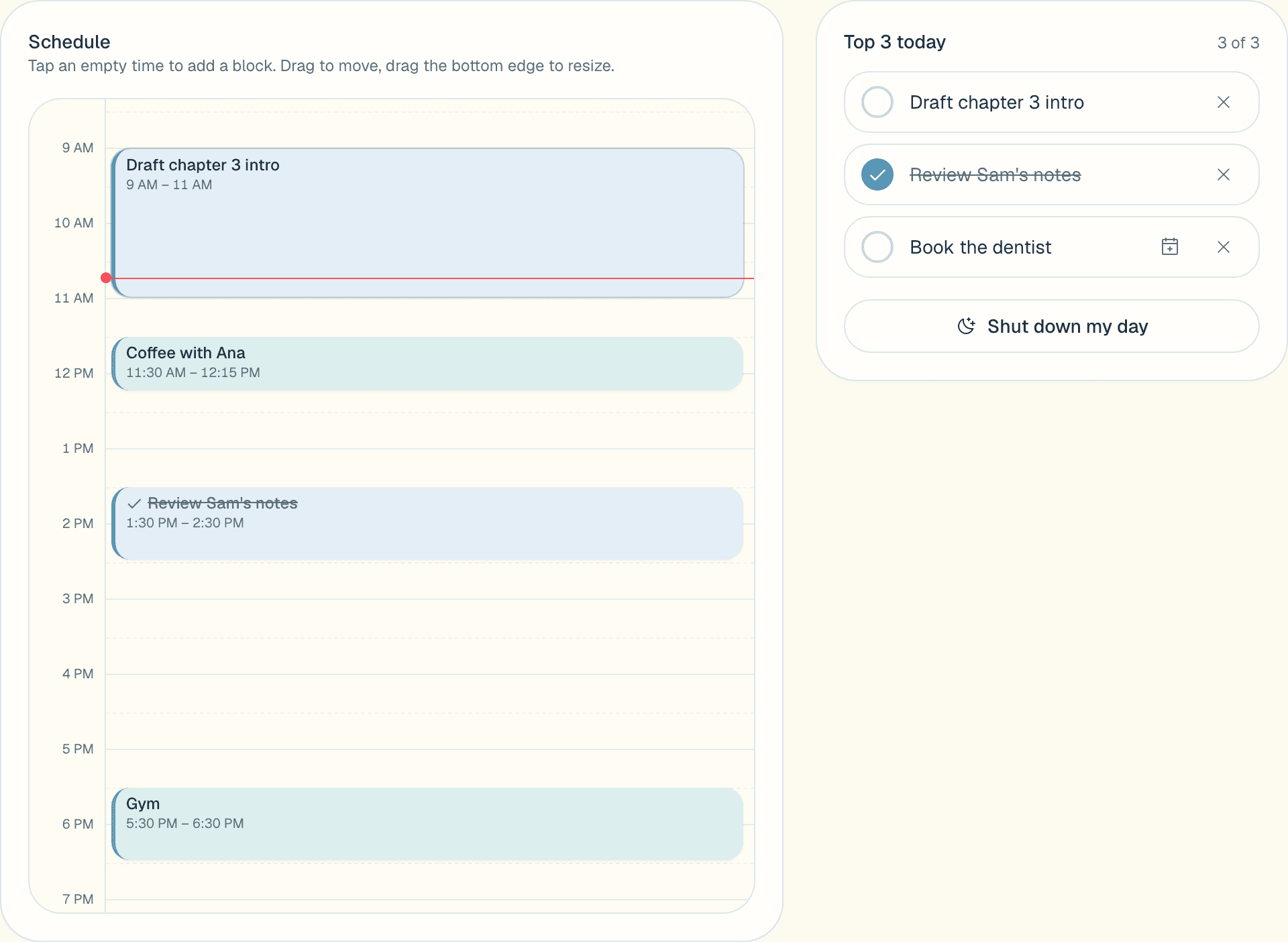Click the 5:30 PM – 6:30 PM time text
This screenshot has height=942, width=1288.
[185, 823]
